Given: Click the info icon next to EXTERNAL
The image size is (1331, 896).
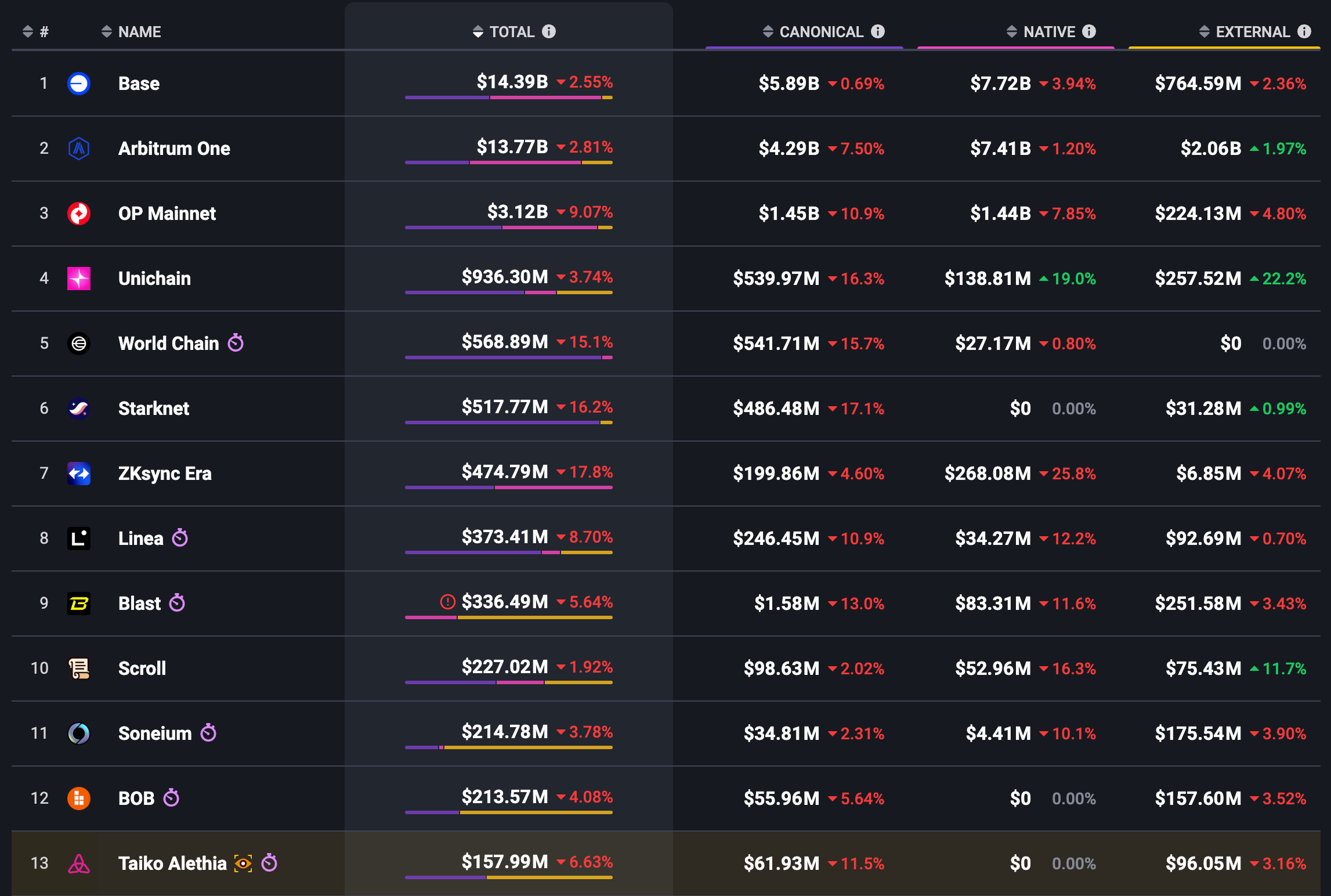Looking at the screenshot, I should (x=1304, y=31).
